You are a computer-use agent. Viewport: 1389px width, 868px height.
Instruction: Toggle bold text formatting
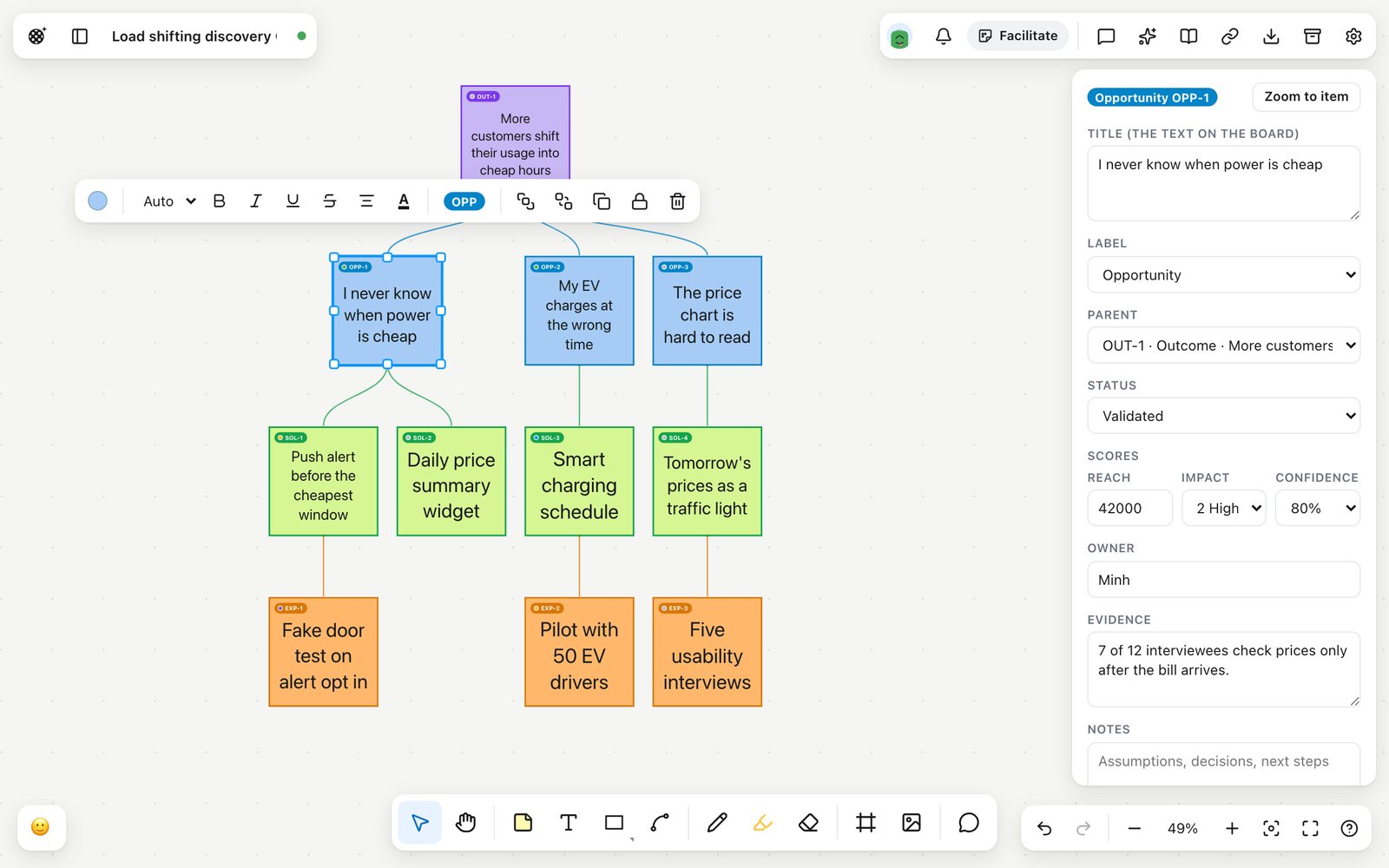pyautogui.click(x=220, y=201)
